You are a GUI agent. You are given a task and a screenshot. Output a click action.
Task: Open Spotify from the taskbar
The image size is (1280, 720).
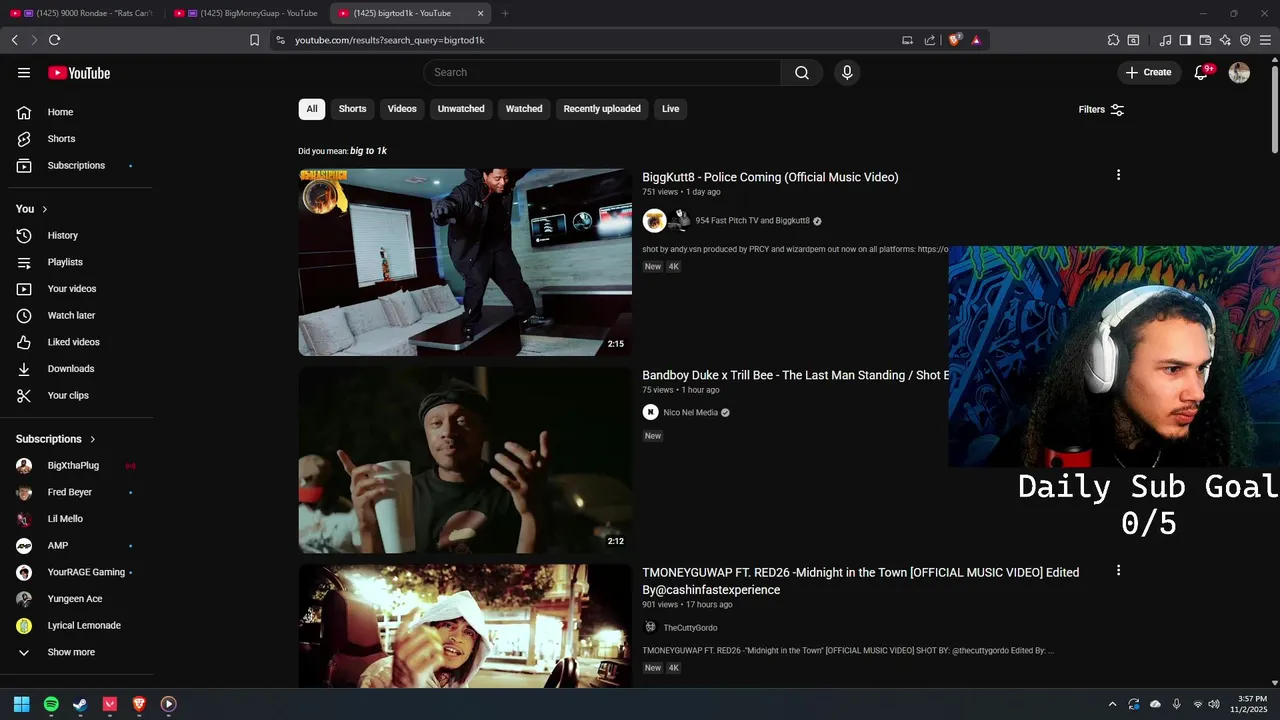[x=51, y=704]
